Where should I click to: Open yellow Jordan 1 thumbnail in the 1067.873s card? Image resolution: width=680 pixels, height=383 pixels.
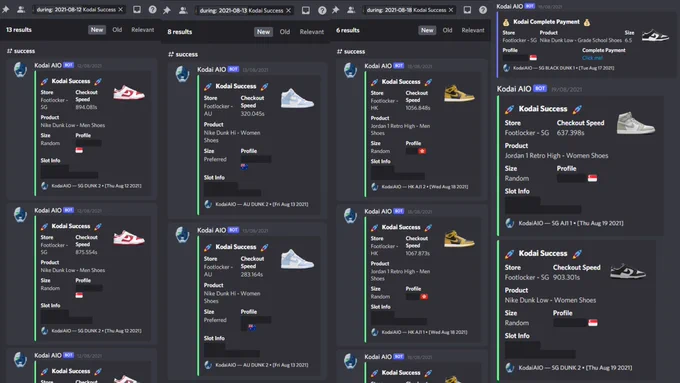459,239
